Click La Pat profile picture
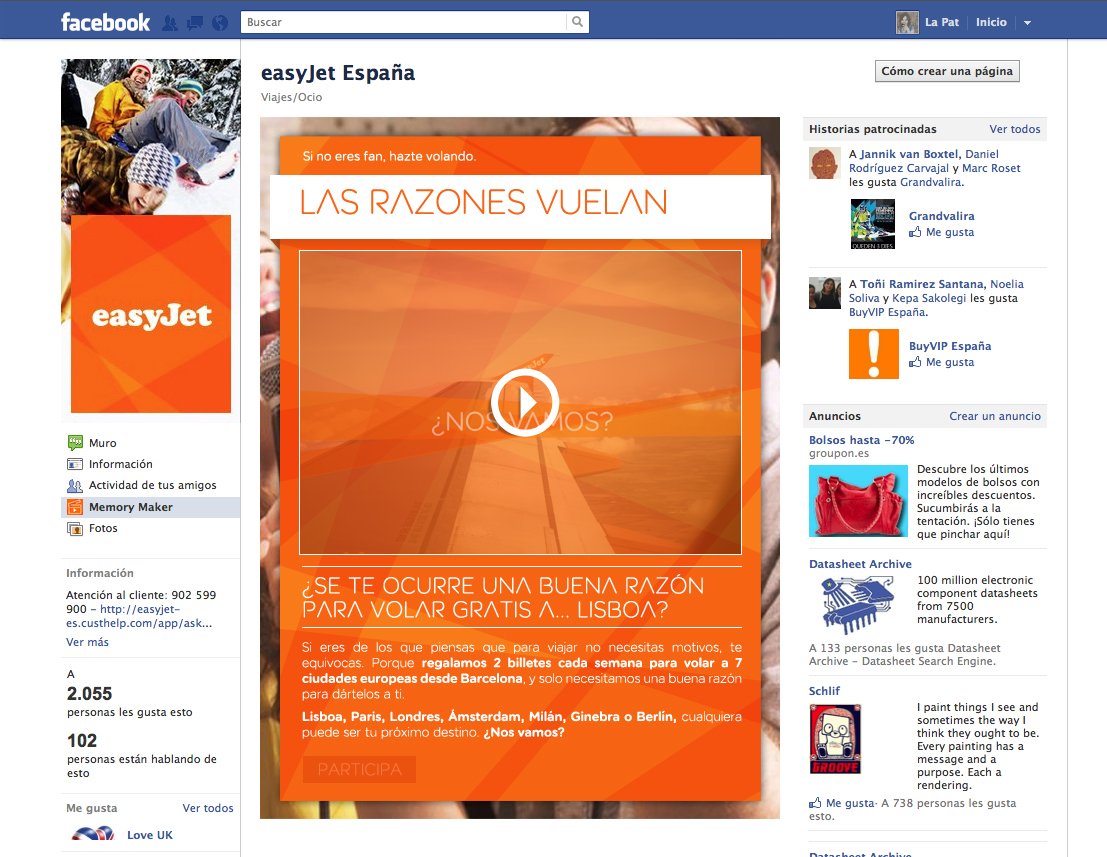Image resolution: width=1107 pixels, height=857 pixels. tap(907, 23)
